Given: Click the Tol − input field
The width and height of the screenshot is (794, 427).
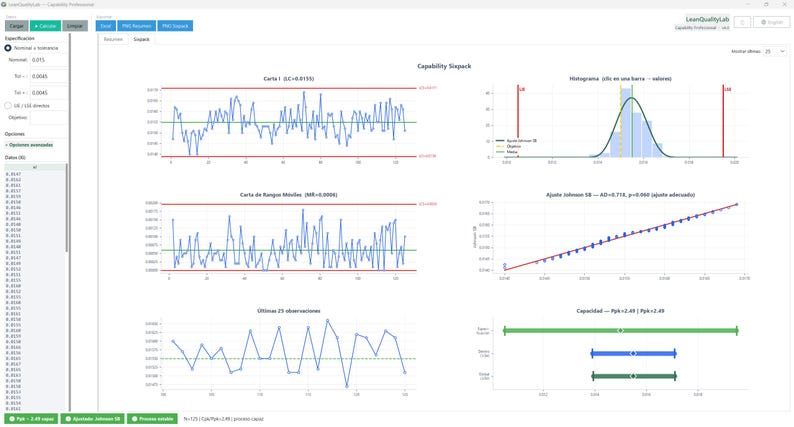Looking at the screenshot, I should [49, 76].
